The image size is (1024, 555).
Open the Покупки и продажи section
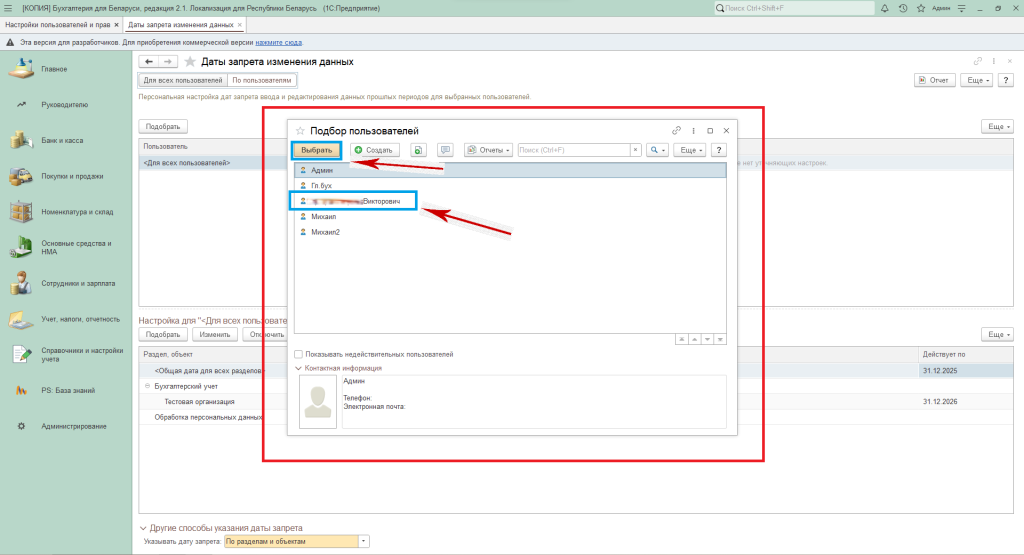pos(71,176)
